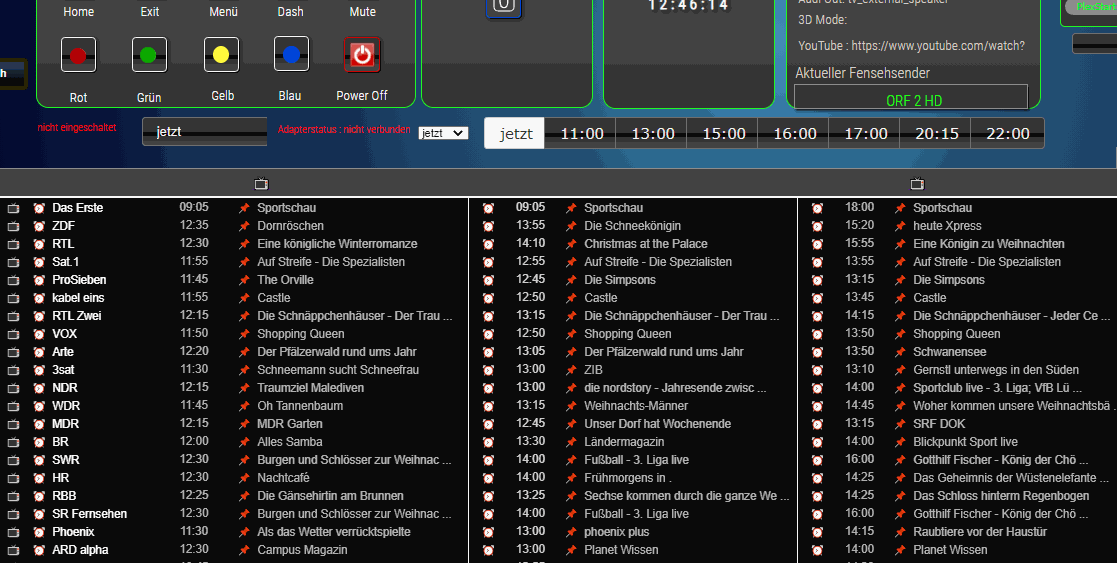Pin Dornröschen on ZDF
This screenshot has width=1117, height=563.
(x=244, y=226)
